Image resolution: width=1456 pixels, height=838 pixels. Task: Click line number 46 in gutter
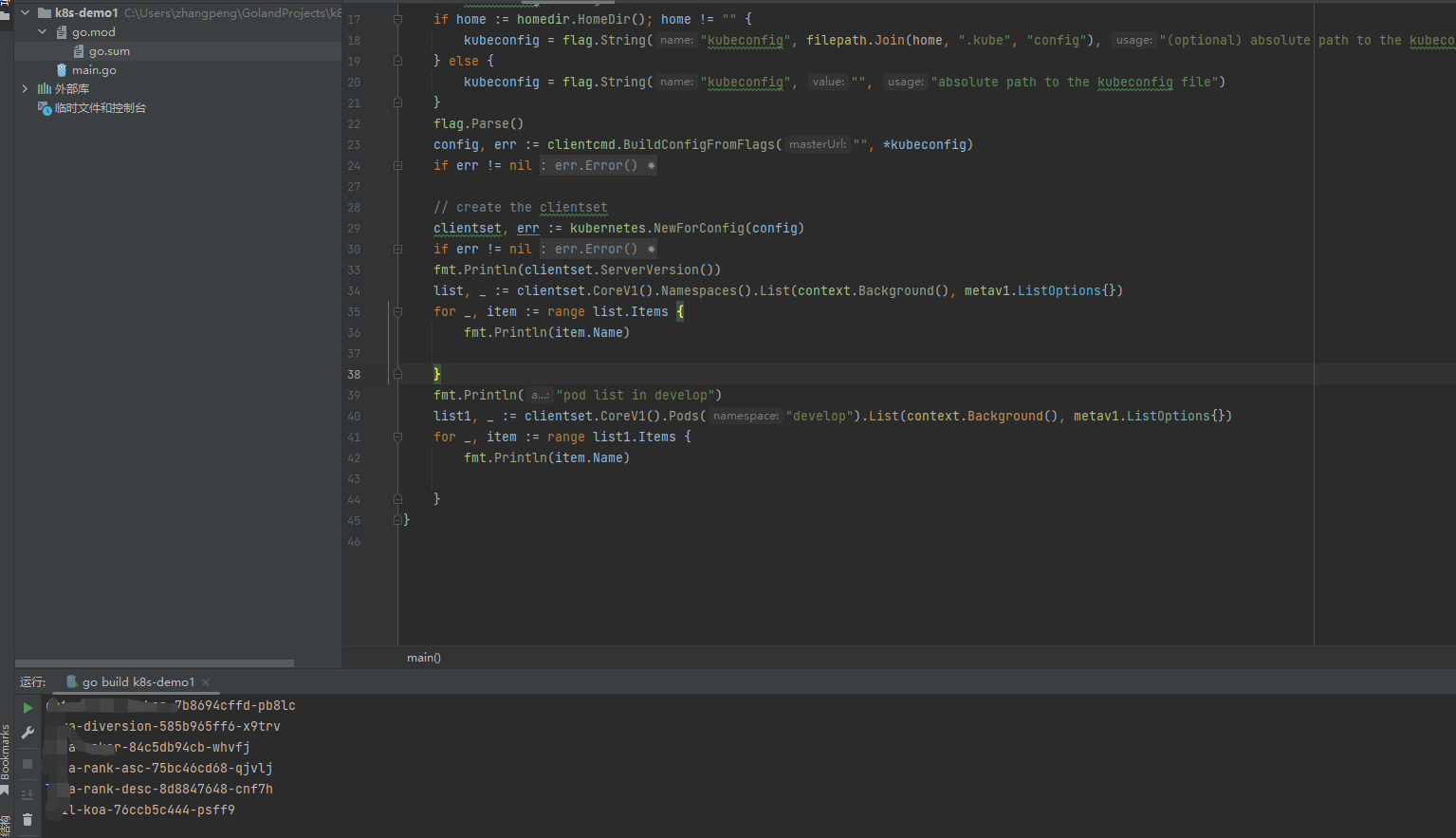coord(354,541)
